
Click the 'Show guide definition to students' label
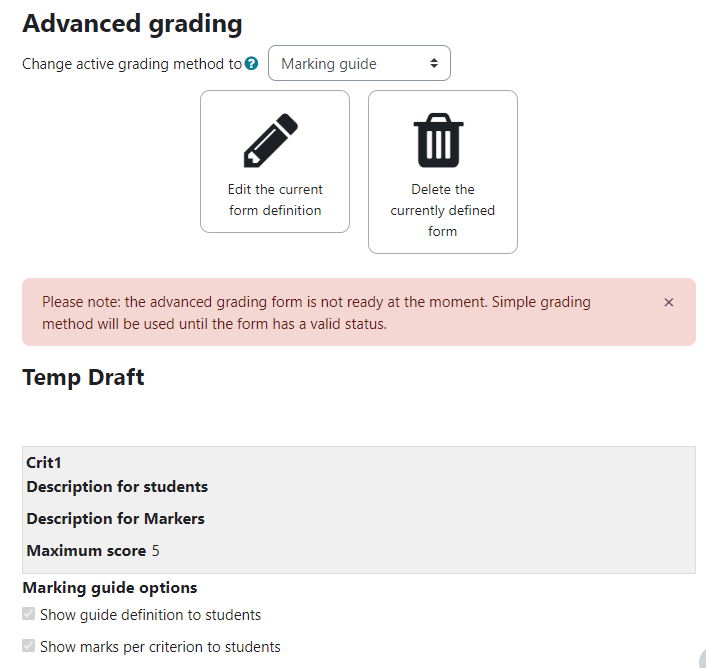point(150,615)
